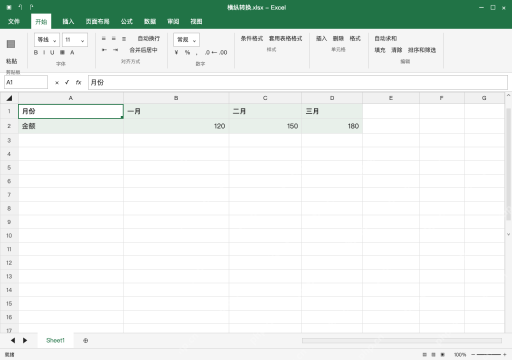Apply currency ¥ number format
The width and height of the screenshot is (512, 360).
click(x=176, y=52)
